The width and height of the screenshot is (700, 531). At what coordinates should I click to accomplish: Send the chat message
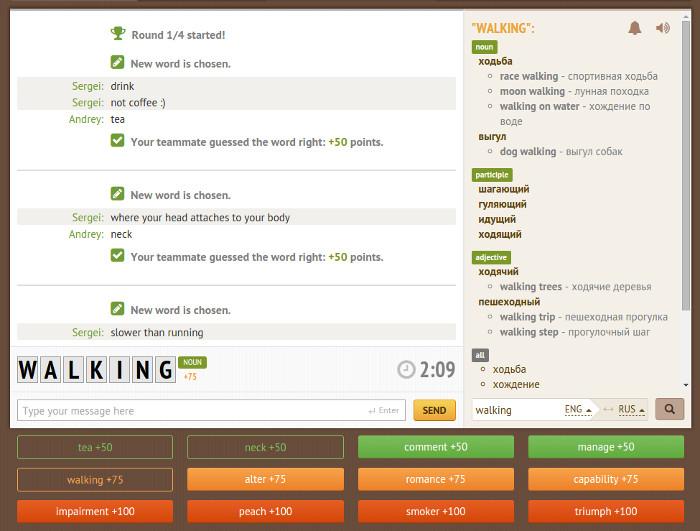[434, 410]
